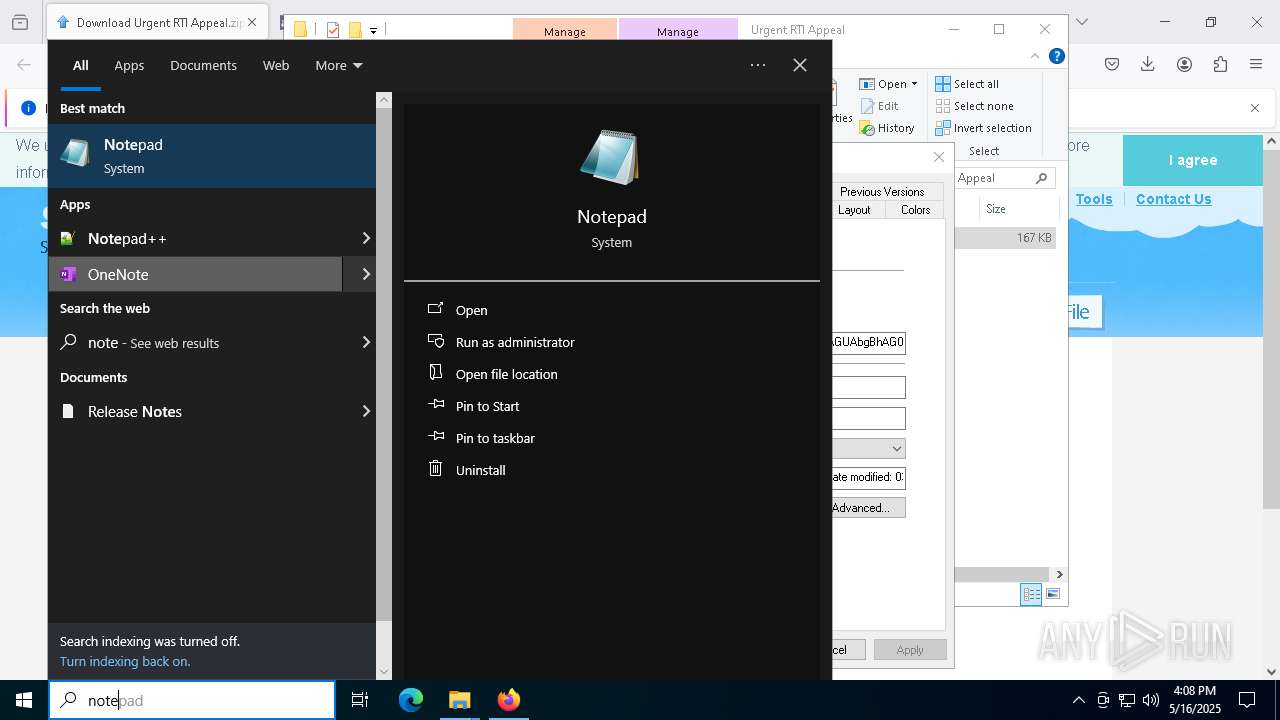This screenshot has width=1280, height=720.
Task: Switch to the Web search tab
Action: [x=276, y=65]
